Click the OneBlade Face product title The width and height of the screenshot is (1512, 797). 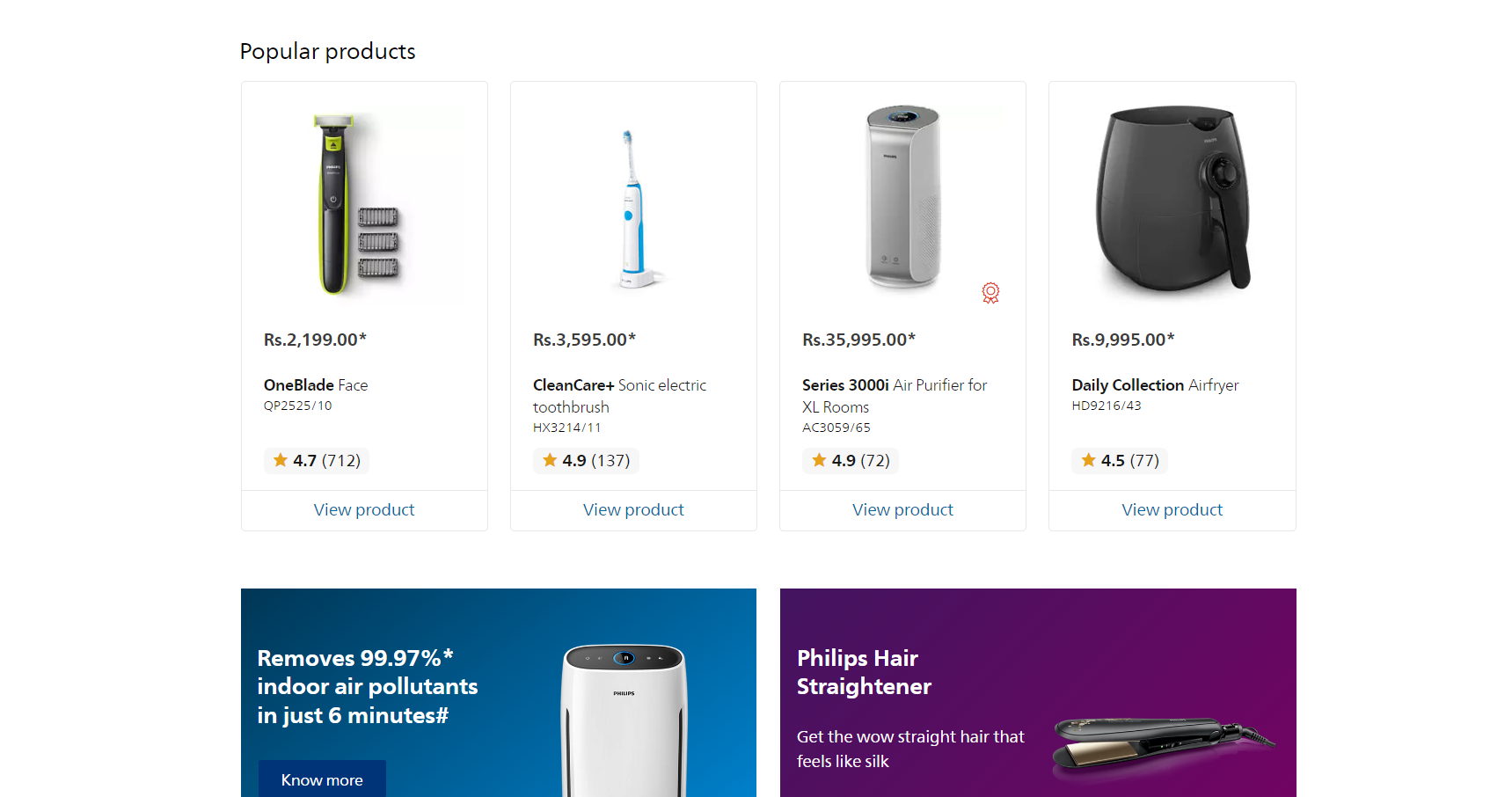(x=316, y=385)
